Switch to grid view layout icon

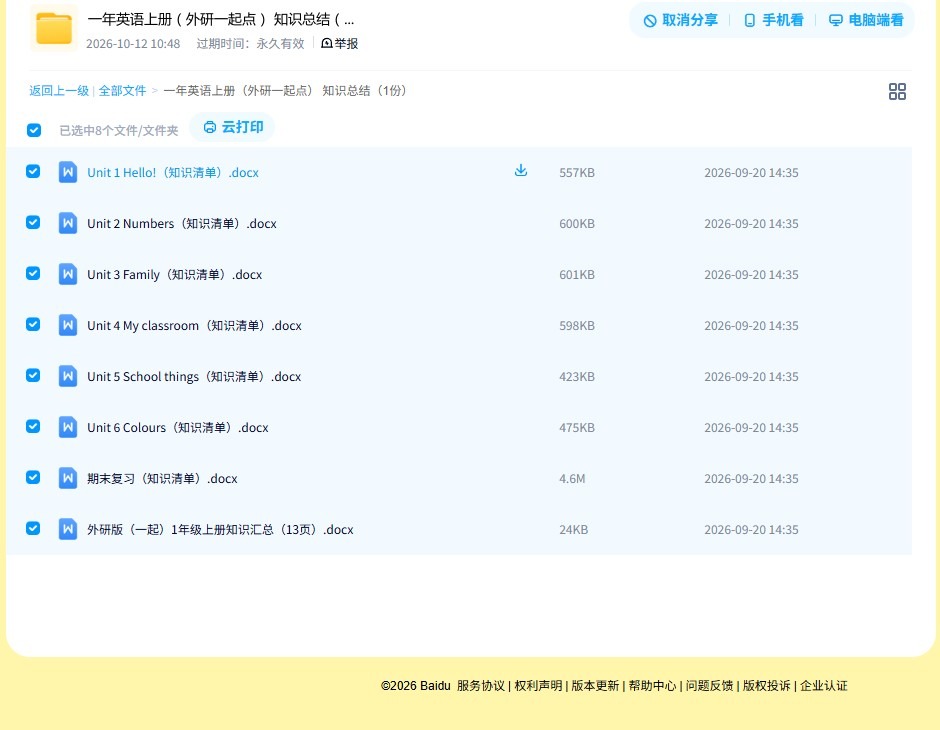[897, 91]
